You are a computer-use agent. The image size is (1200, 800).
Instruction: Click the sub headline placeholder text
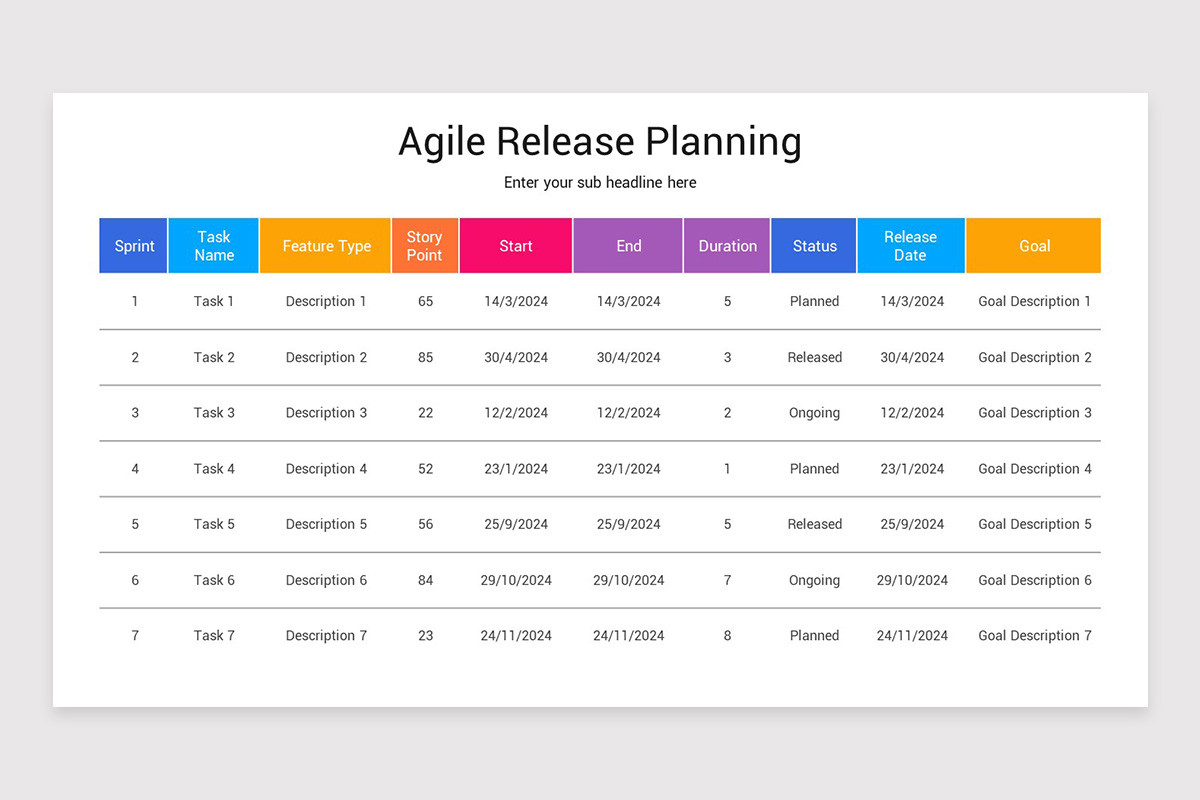click(600, 183)
